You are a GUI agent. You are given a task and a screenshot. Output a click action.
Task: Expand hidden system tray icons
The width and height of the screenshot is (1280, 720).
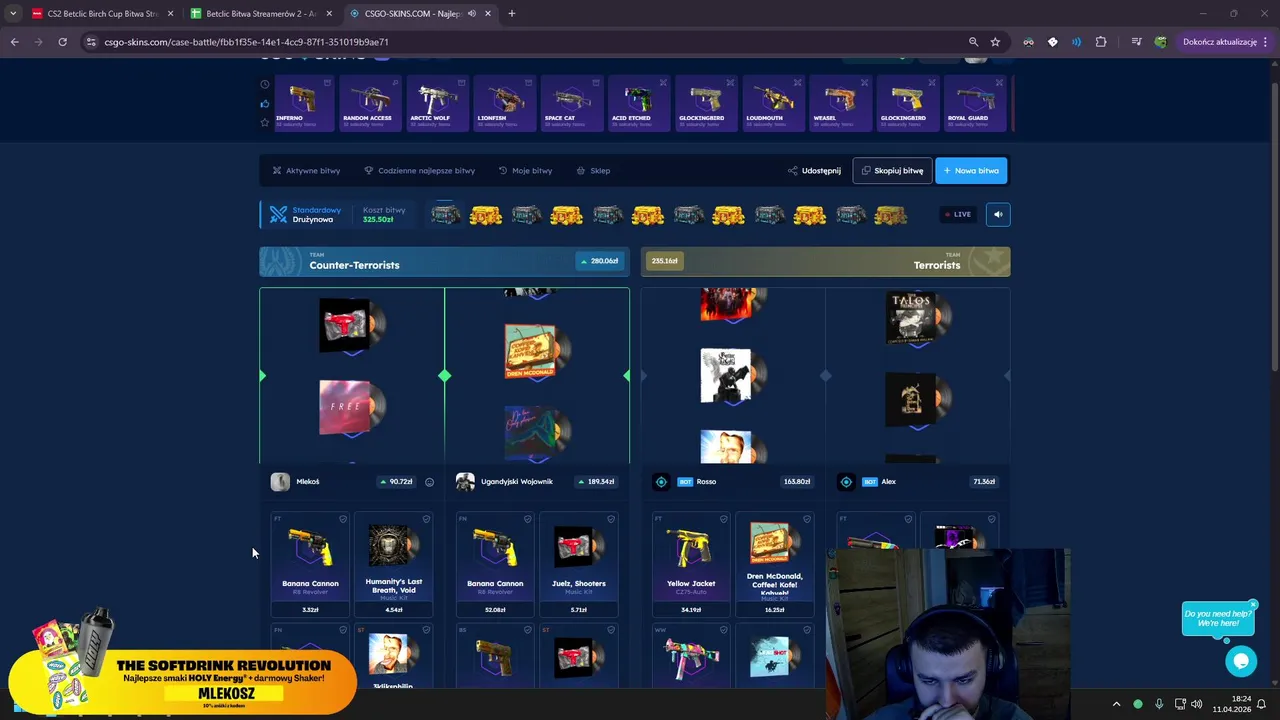[1116, 704]
